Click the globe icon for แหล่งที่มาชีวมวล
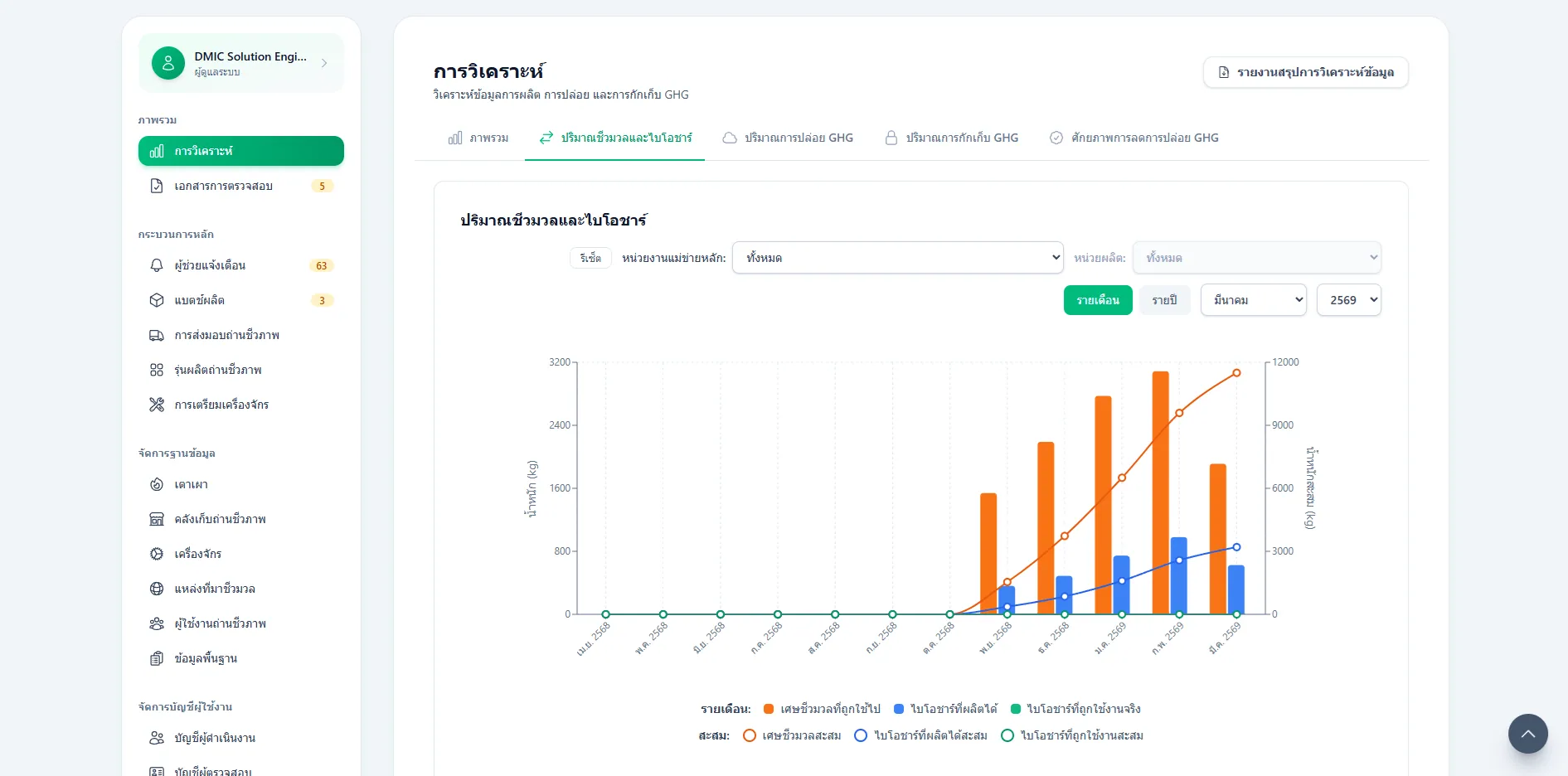Viewport: 1568px width, 776px height. pos(157,589)
